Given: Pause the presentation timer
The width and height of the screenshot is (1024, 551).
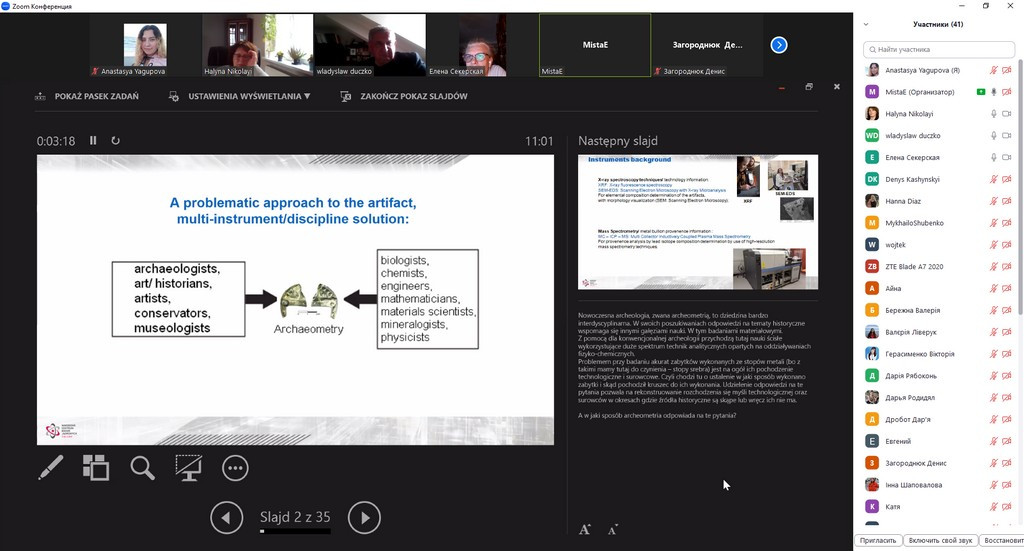Looking at the screenshot, I should click(x=93, y=140).
